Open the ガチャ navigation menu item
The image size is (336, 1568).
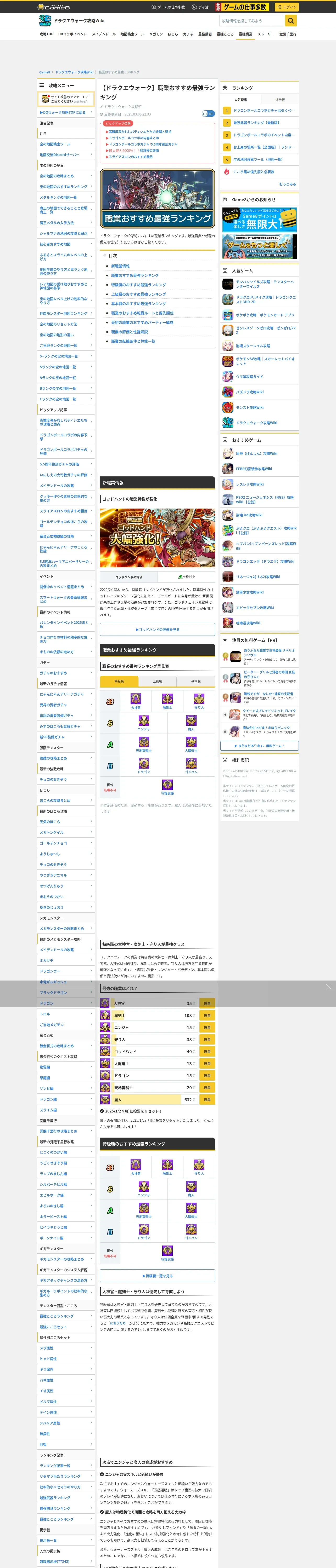(x=188, y=34)
